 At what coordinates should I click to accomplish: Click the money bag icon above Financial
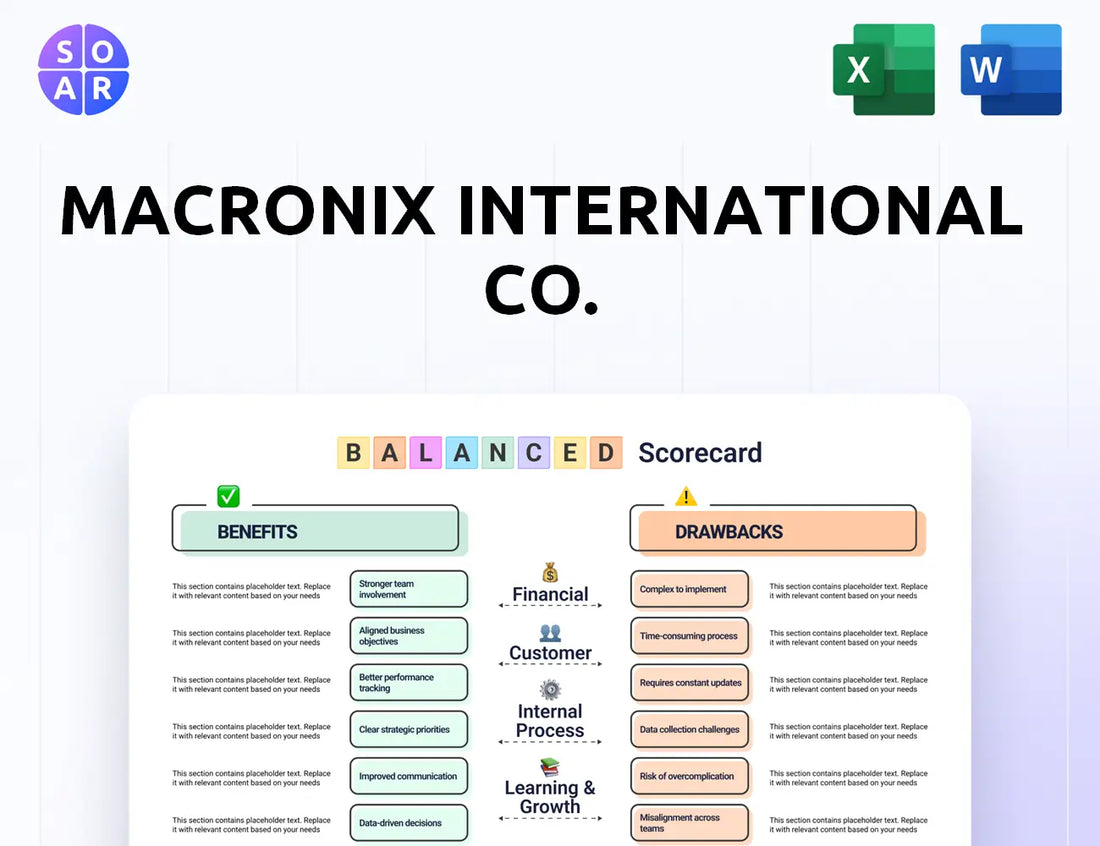[550, 572]
